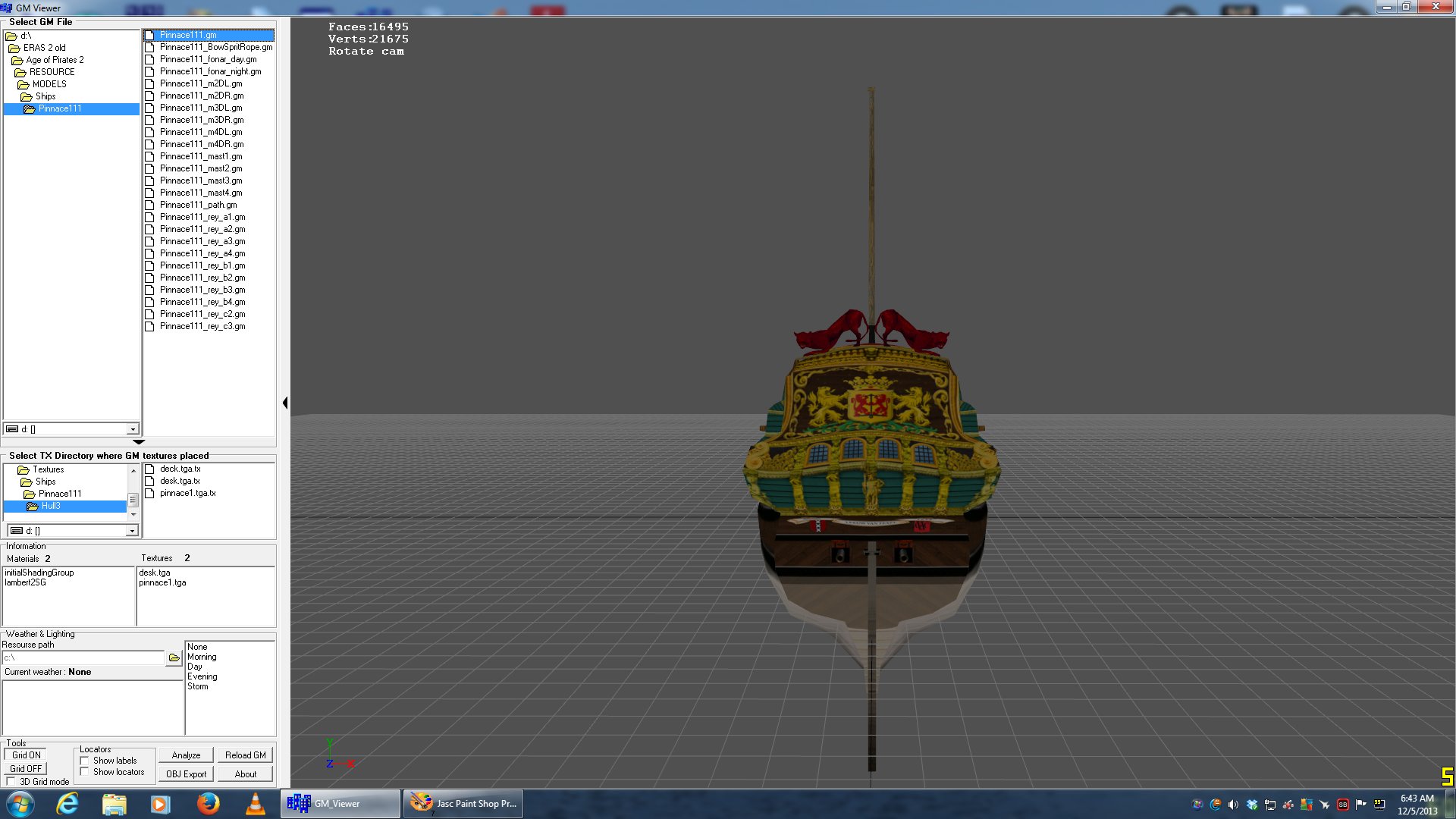Select Pinnace111_fonar_night.gm file
The image size is (1456, 819).
click(210, 71)
